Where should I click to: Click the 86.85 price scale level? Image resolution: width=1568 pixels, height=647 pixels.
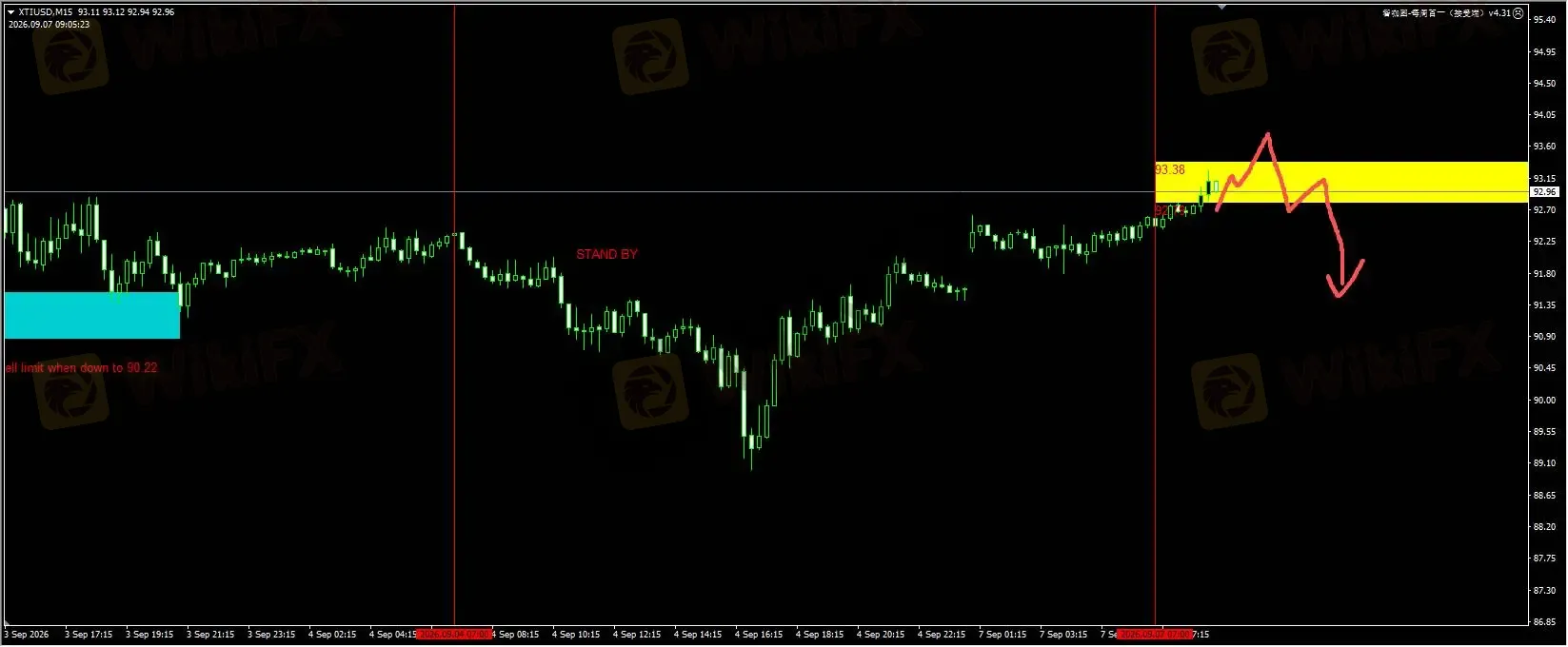click(1544, 622)
